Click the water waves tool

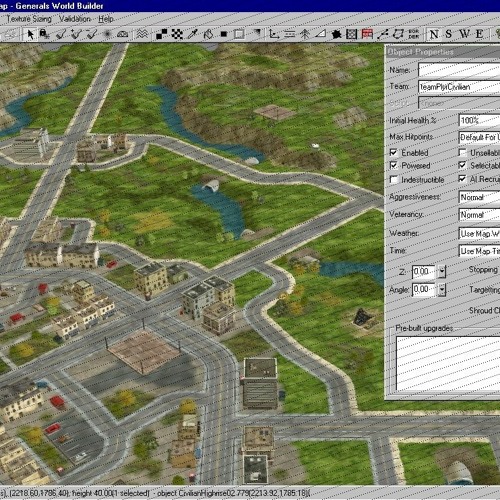pyautogui.click(x=142, y=34)
